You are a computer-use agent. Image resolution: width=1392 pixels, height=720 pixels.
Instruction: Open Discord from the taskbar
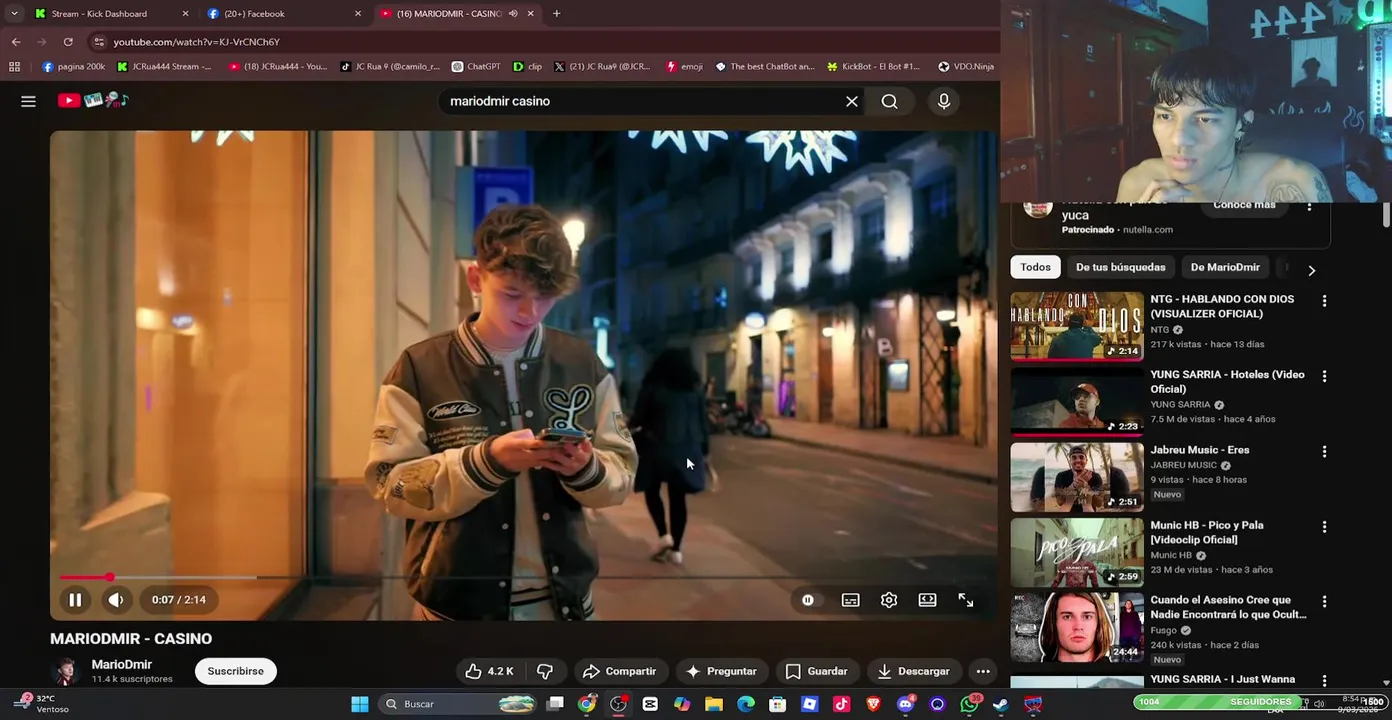(x=905, y=704)
